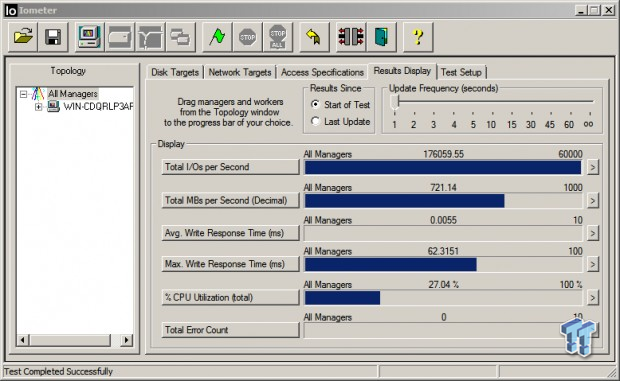Select Last Update radio button
Image resolution: width=620 pixels, height=381 pixels.
click(315, 121)
